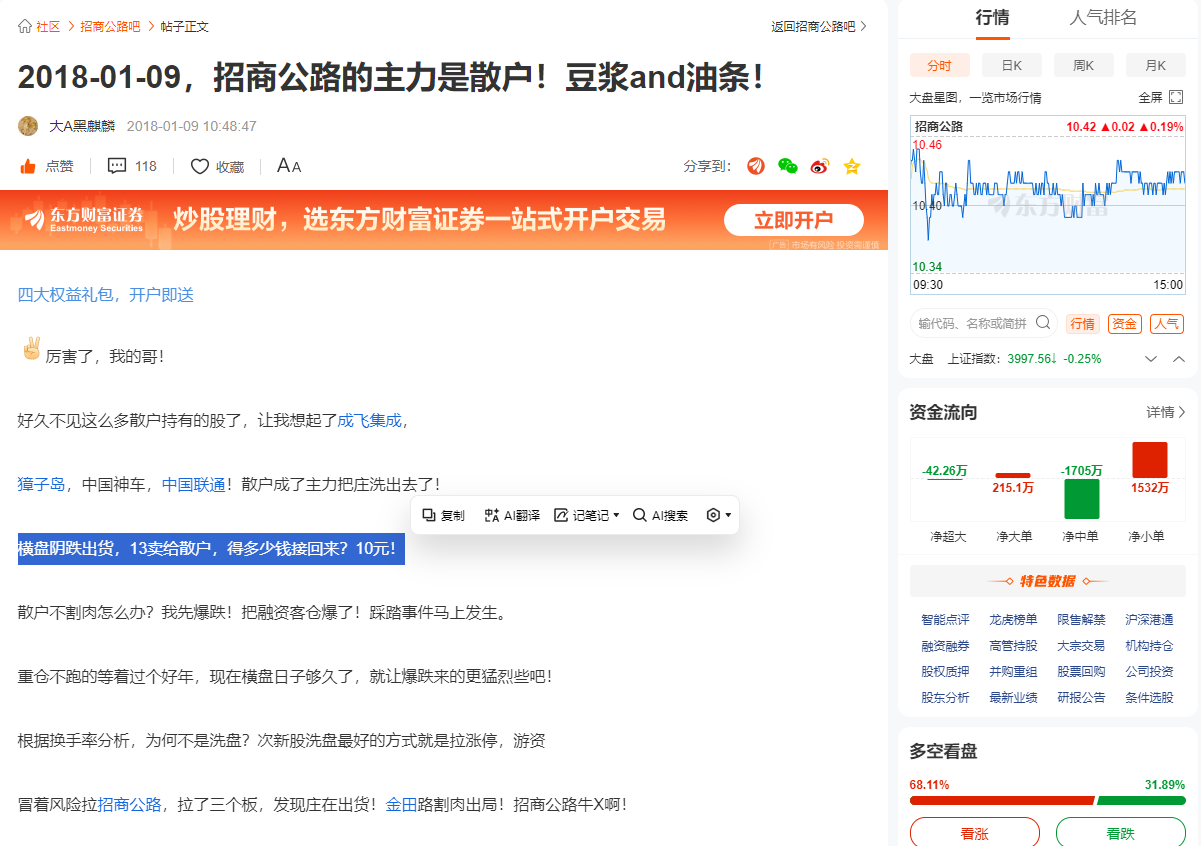Click the heart 收藏 icon

[x=200, y=166]
